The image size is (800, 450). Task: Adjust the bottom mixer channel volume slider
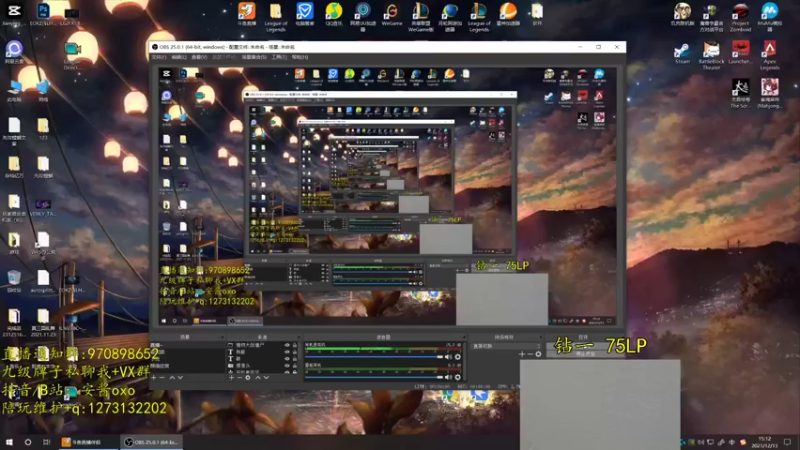373,377
